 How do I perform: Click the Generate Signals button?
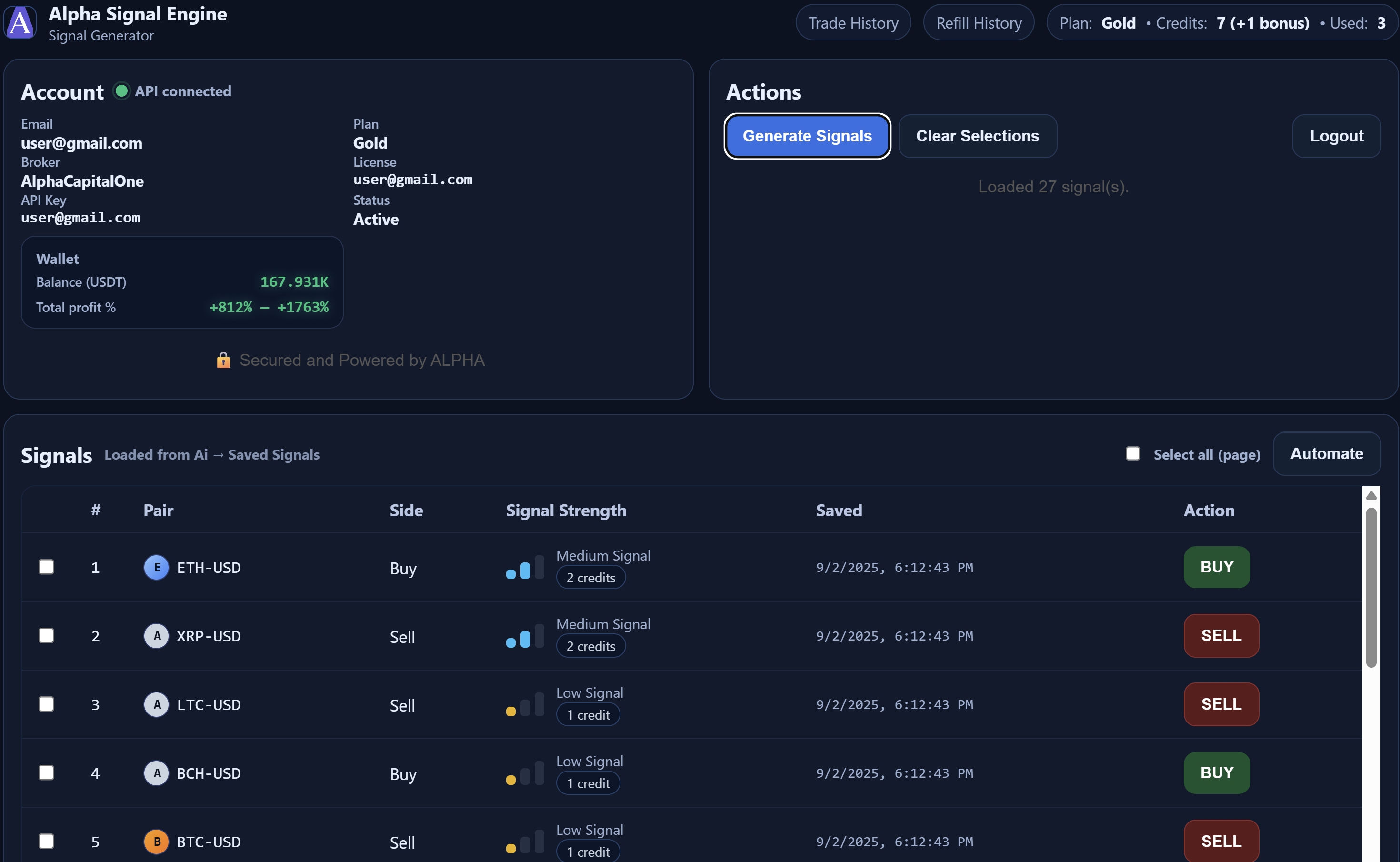[x=807, y=136]
